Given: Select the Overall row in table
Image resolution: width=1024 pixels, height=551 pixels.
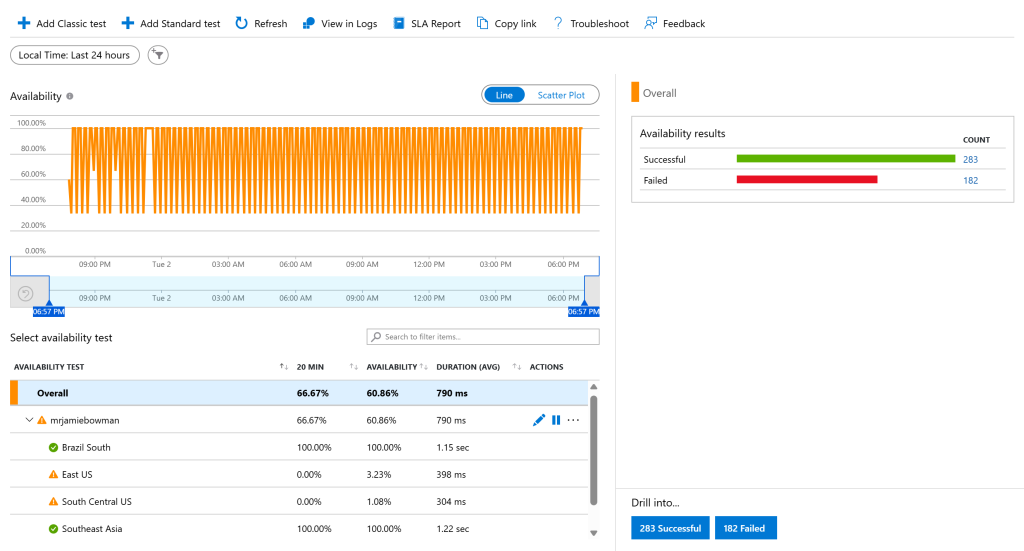Looking at the screenshot, I should coord(300,393).
